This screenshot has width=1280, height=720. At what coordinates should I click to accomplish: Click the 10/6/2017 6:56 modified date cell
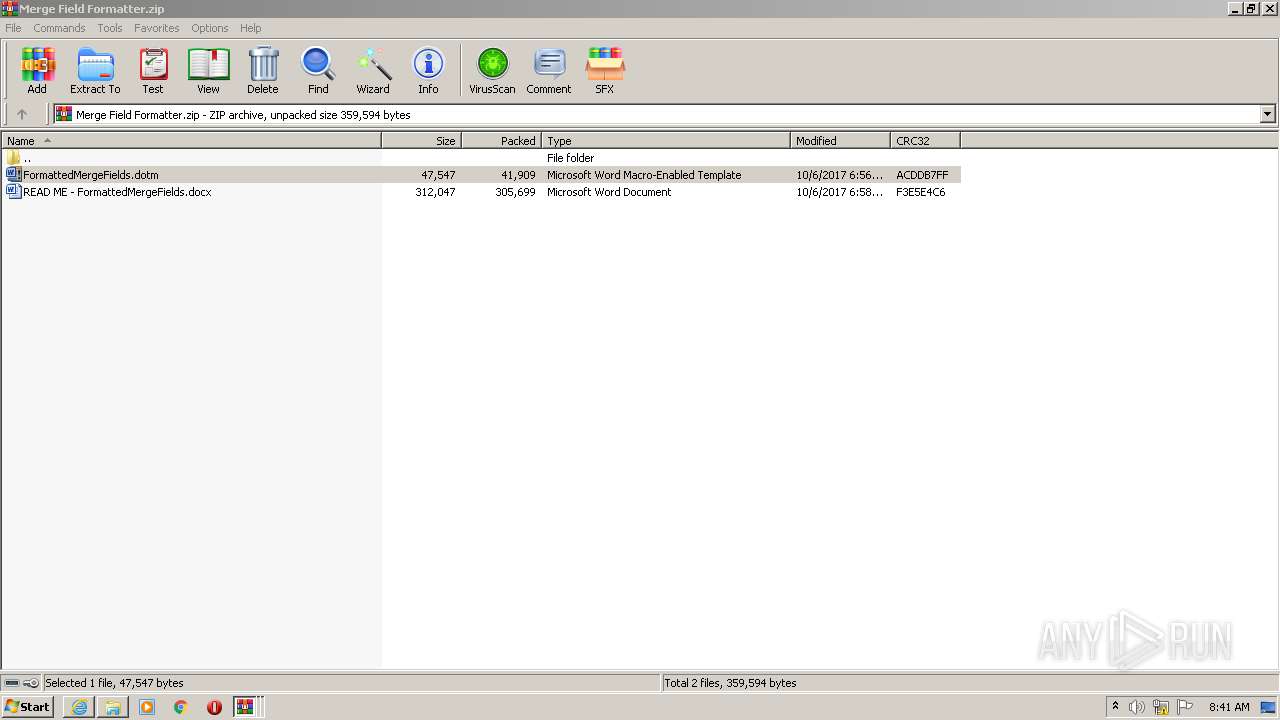pos(840,175)
